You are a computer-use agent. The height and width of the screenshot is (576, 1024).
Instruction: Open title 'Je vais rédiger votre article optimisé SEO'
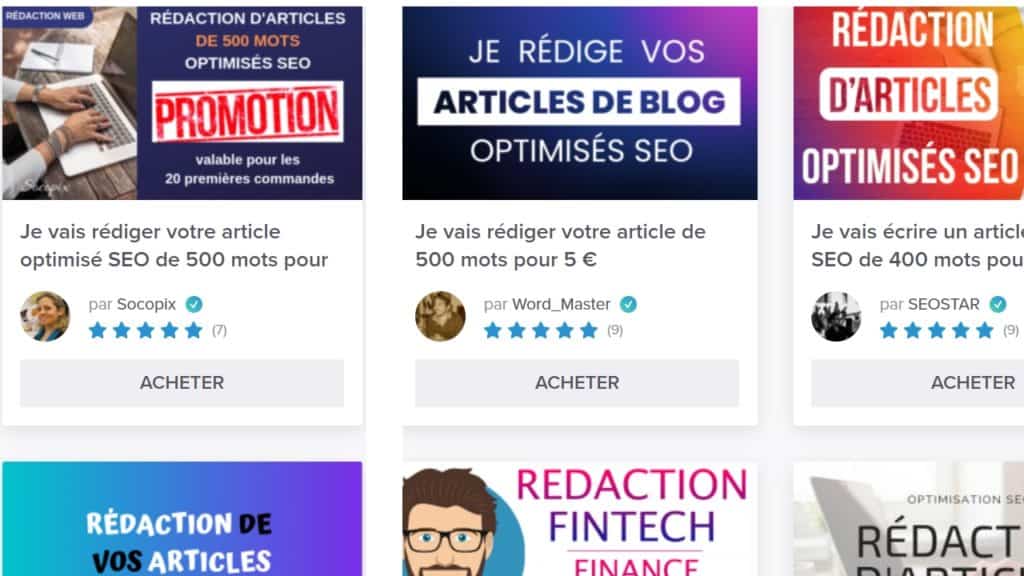click(174, 246)
